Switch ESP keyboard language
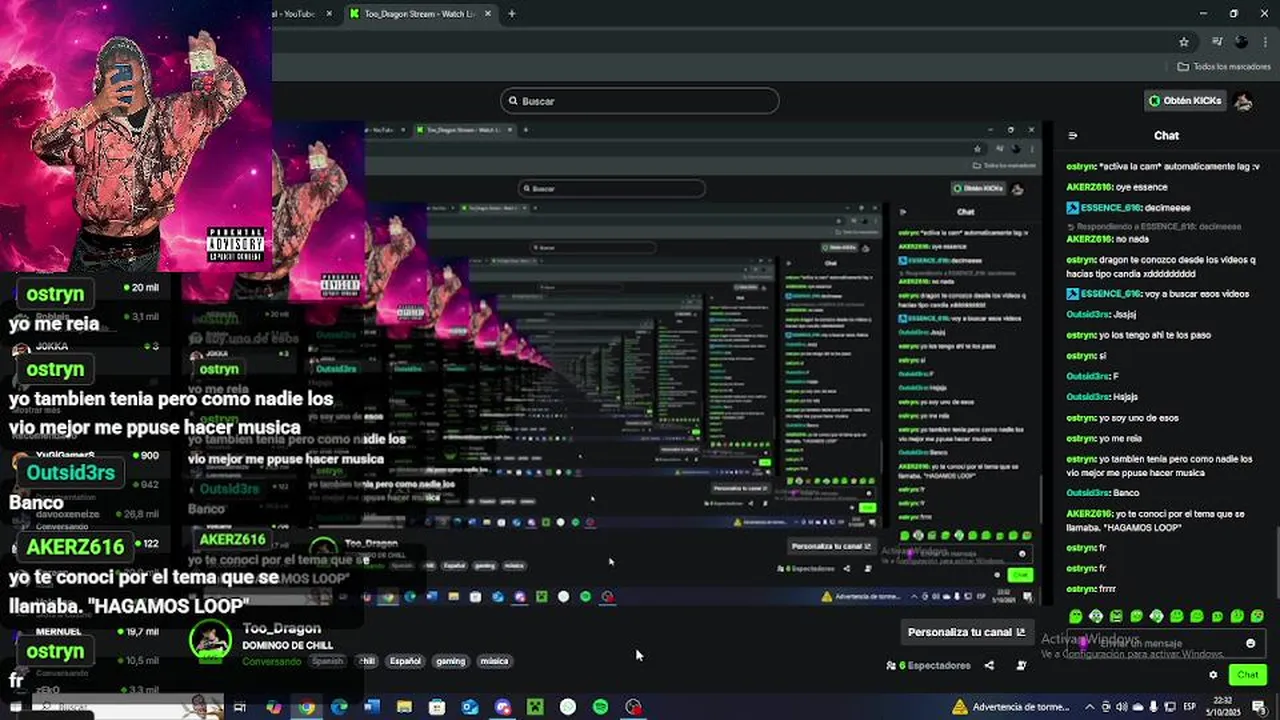Screen dimensions: 1280x720 coord(1189,707)
